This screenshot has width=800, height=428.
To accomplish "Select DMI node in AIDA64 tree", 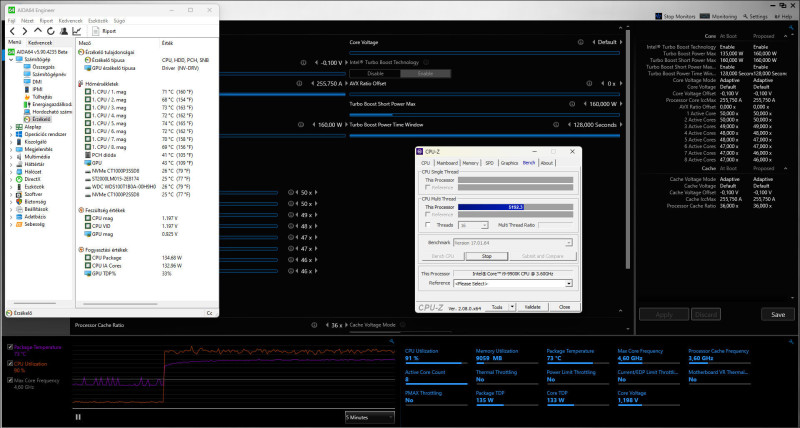I will click(x=37, y=82).
